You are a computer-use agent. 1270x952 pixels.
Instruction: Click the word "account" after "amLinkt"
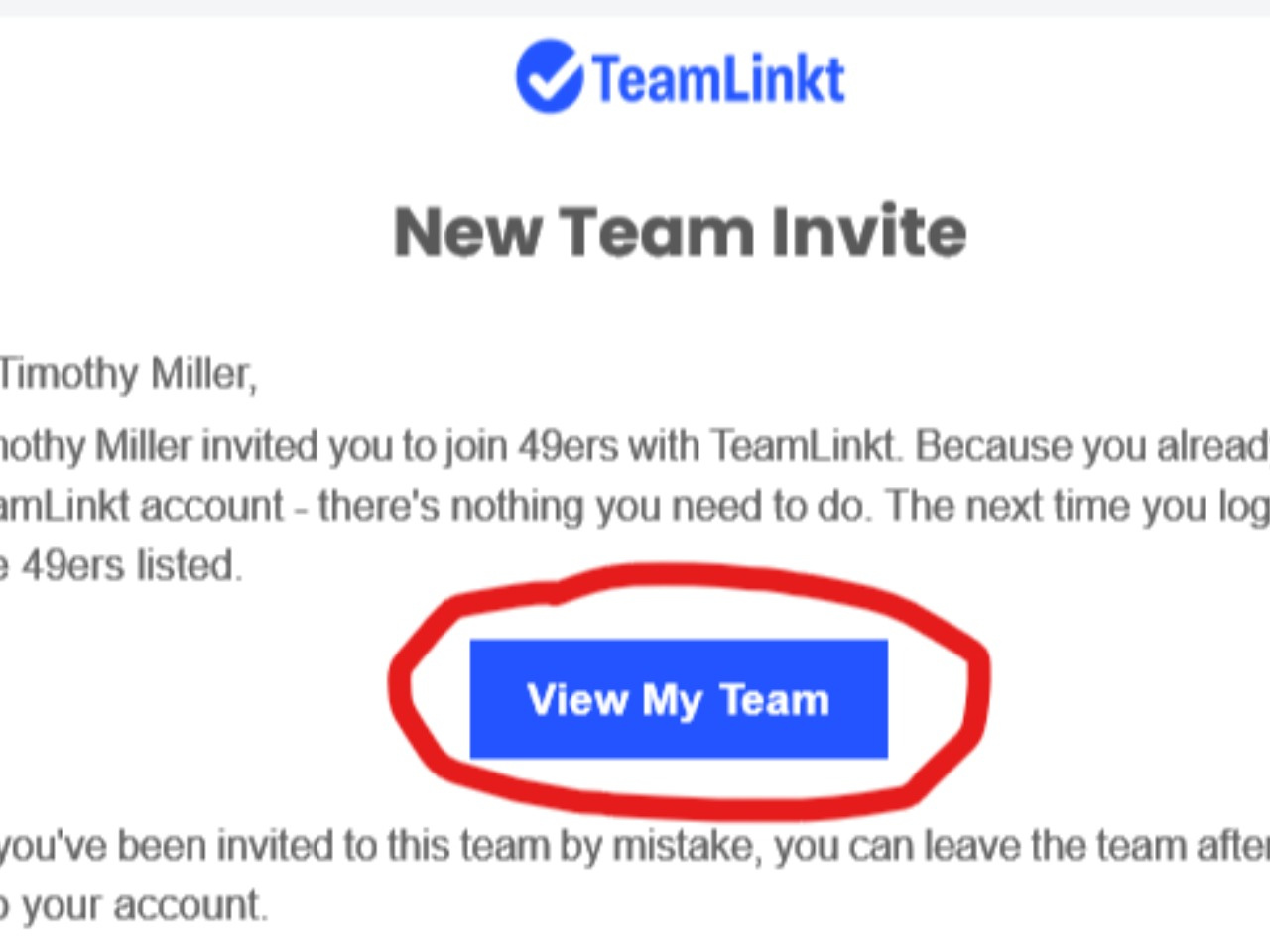[x=213, y=506]
